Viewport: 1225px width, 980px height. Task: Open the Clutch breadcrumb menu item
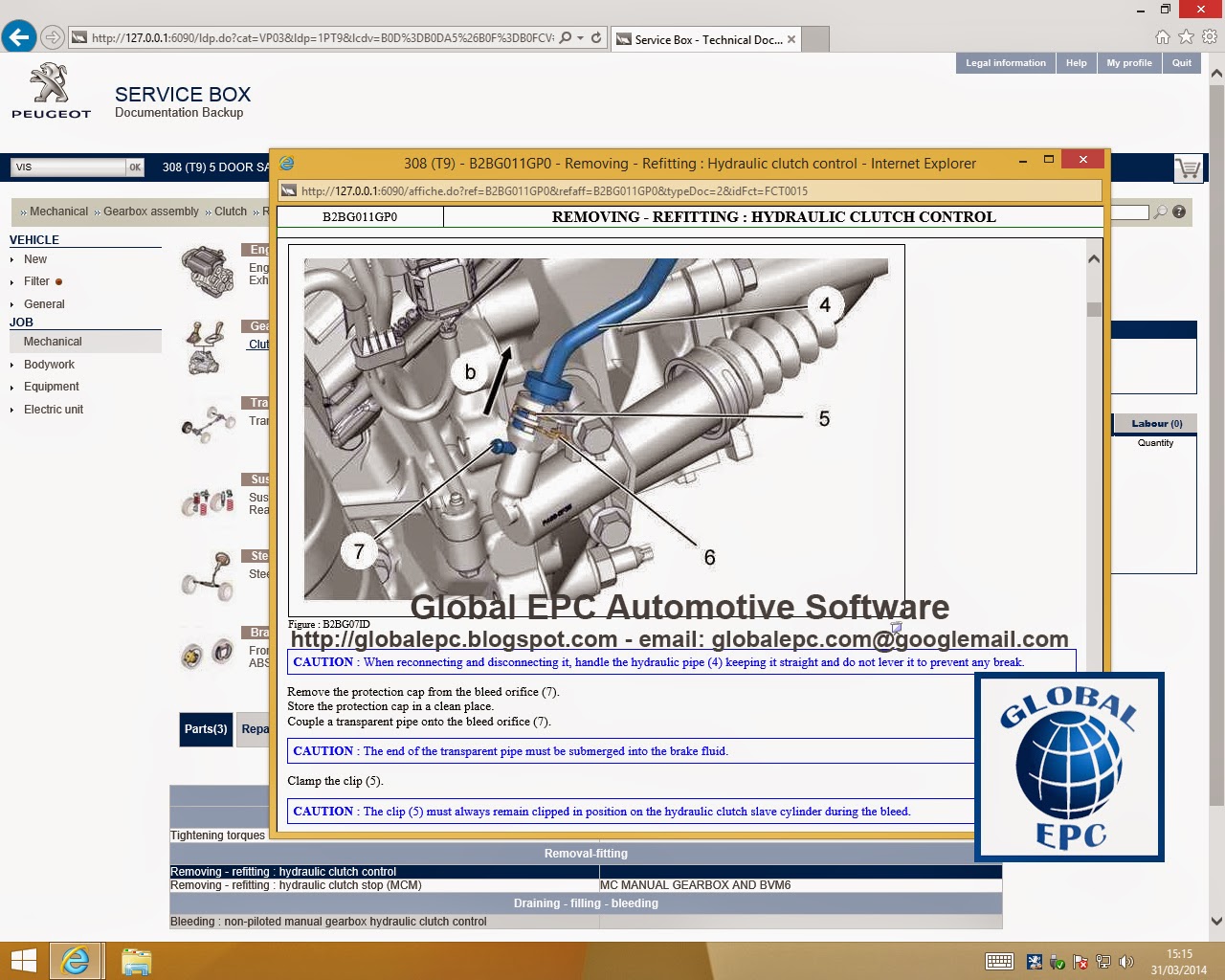[x=229, y=212]
